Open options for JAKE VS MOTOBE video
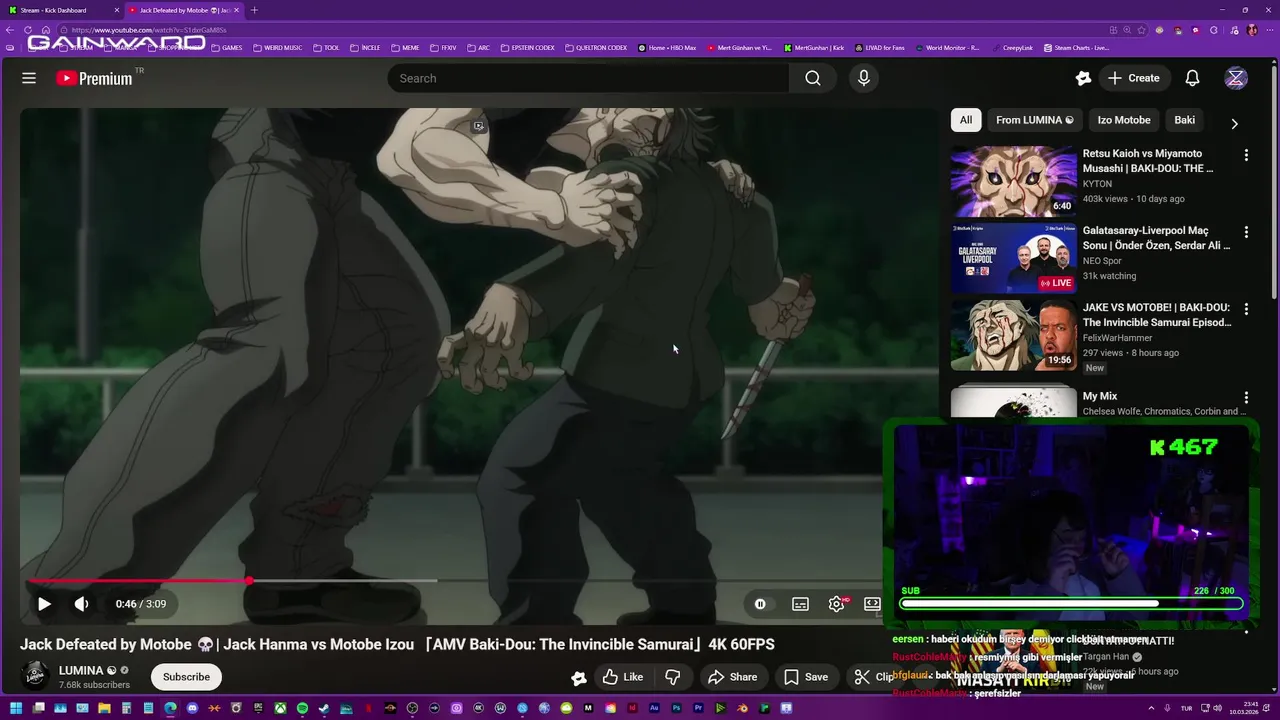The image size is (1280, 720). (x=1246, y=309)
